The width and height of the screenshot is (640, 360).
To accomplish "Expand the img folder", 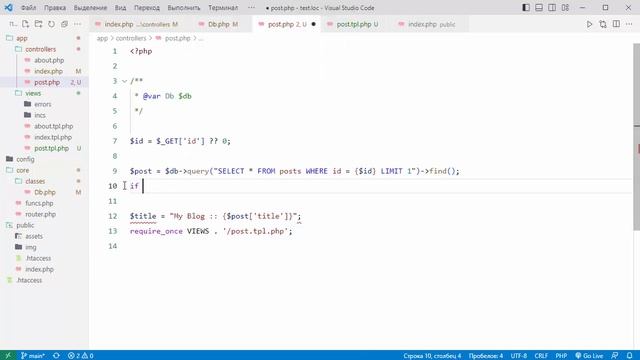I will pyautogui.click(x=31, y=247).
